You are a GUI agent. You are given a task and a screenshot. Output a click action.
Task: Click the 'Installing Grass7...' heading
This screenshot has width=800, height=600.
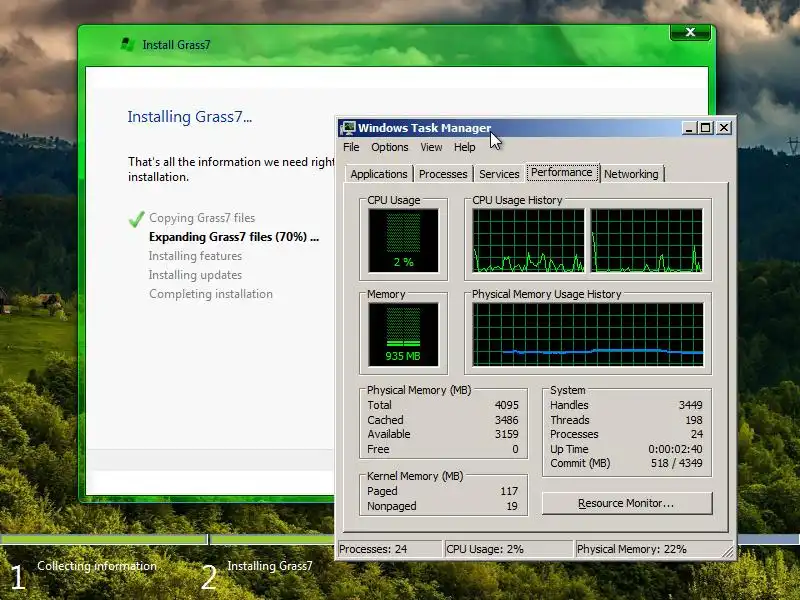[x=190, y=117]
